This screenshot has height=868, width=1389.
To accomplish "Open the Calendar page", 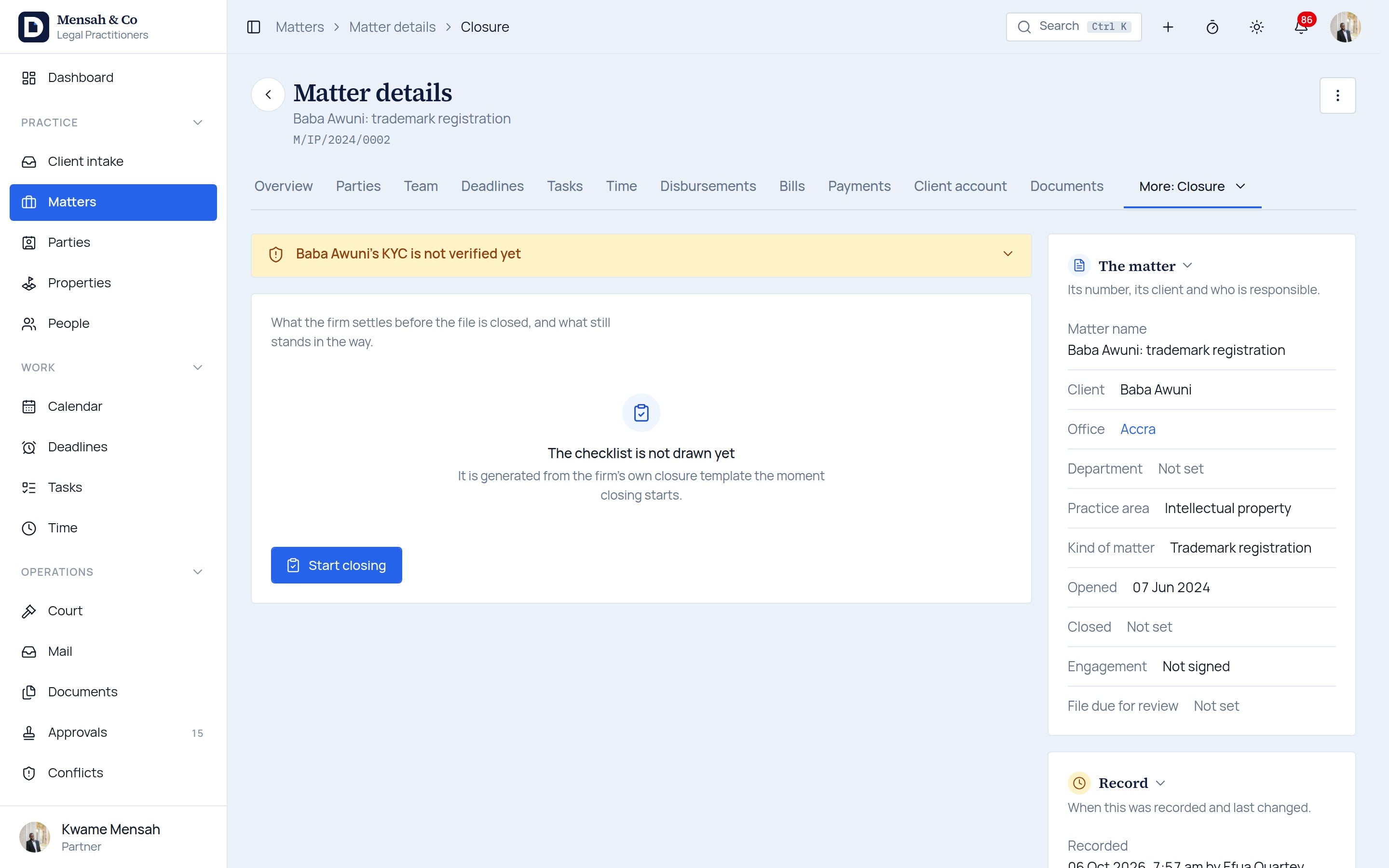I will click(x=113, y=407).
